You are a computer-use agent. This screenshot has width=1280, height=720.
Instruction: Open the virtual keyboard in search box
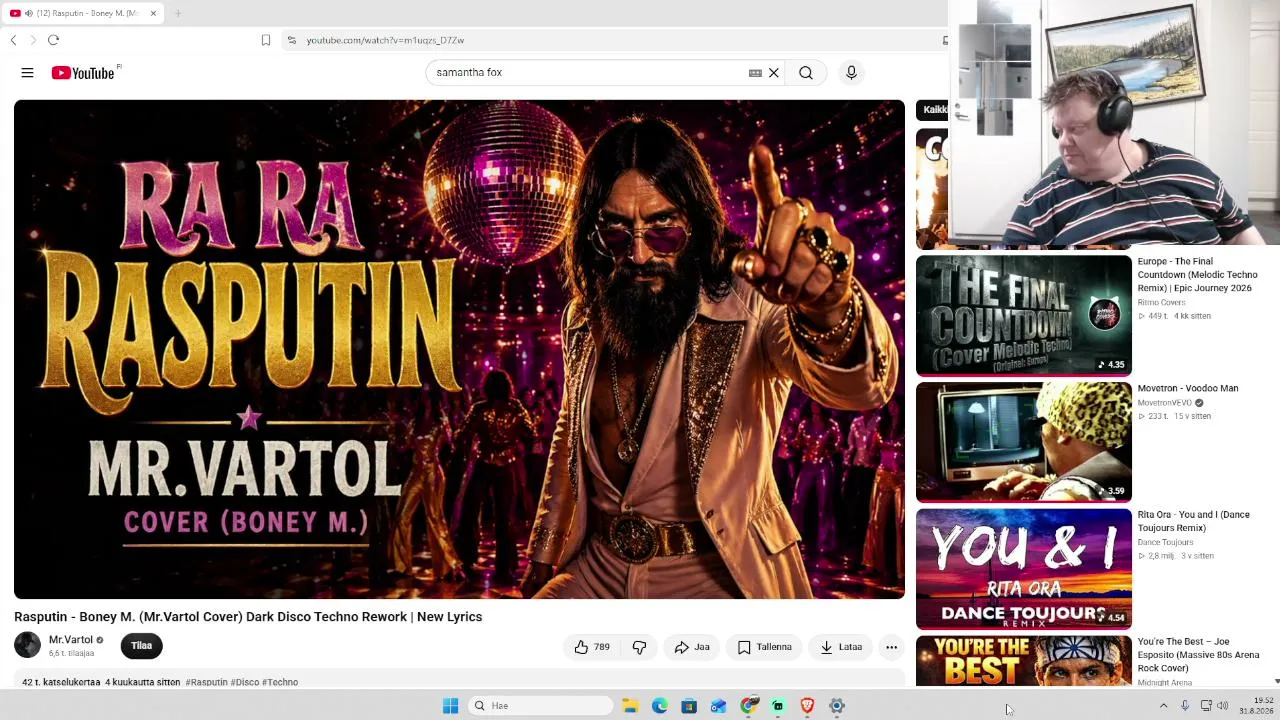[755, 73]
